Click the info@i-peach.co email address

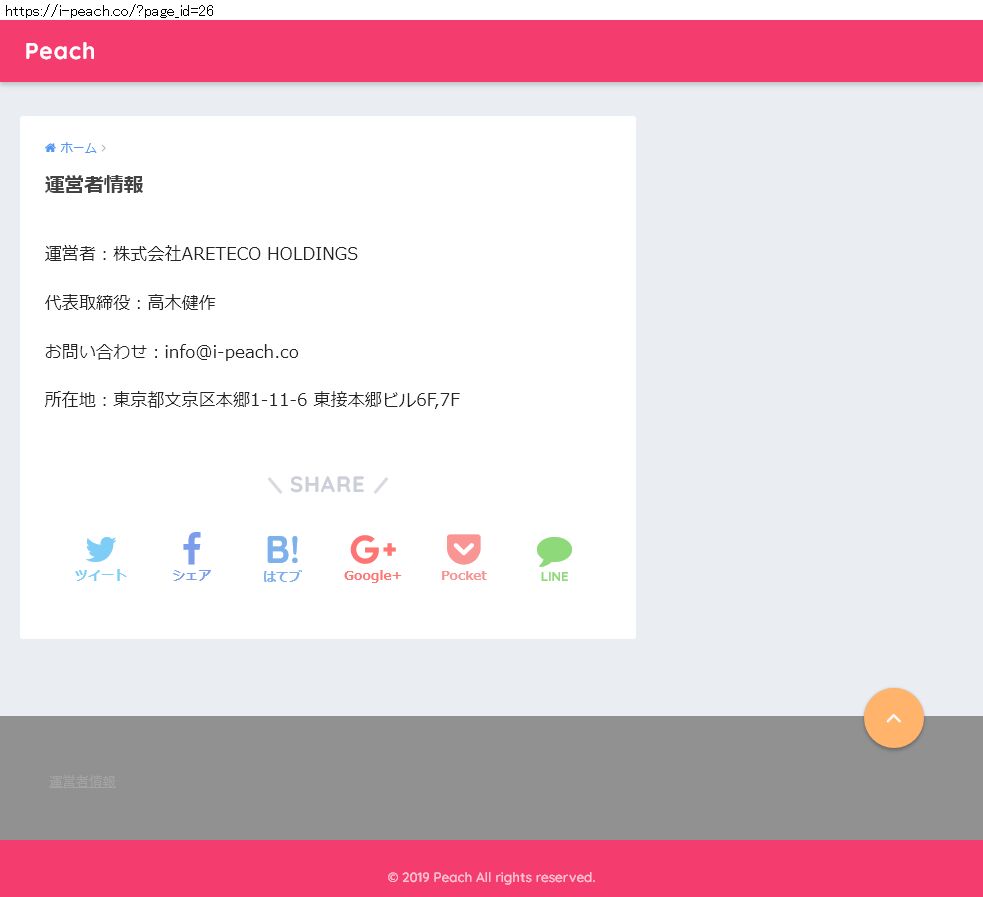click(x=231, y=352)
